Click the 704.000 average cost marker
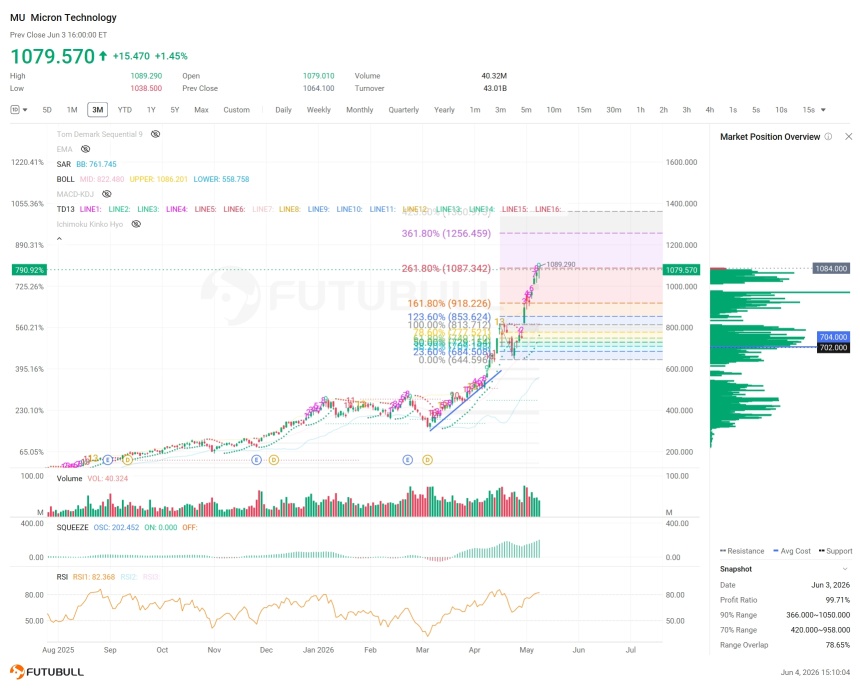The width and height of the screenshot is (860, 689). (x=833, y=337)
